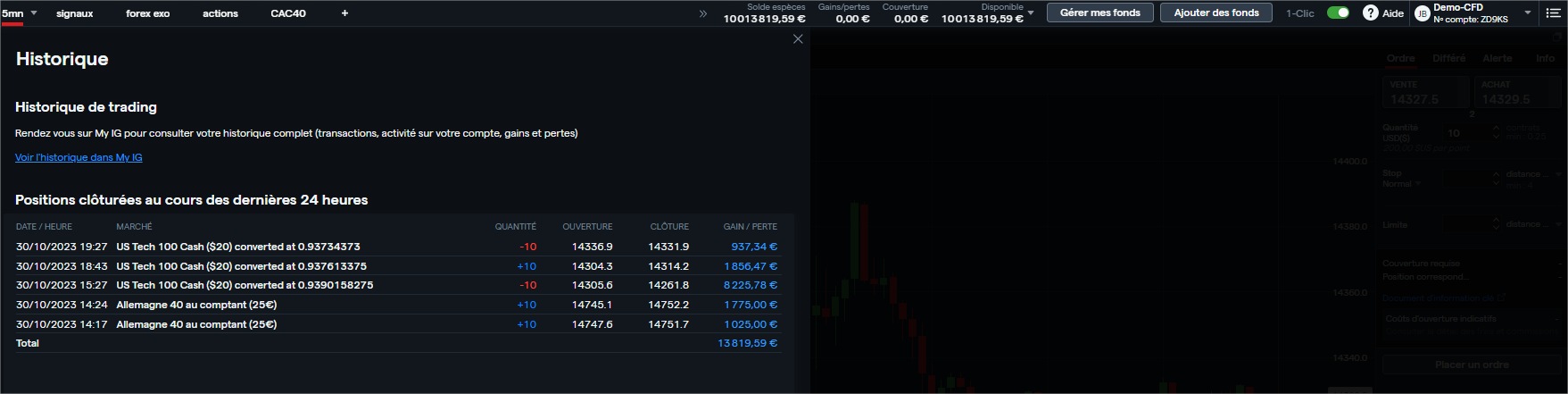Close the Historique panel
This screenshot has height=394, width=1568.
coord(798,39)
